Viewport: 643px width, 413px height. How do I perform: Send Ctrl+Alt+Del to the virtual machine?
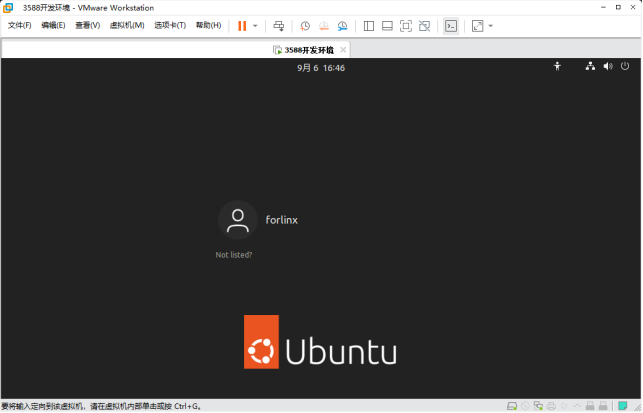tap(279, 26)
